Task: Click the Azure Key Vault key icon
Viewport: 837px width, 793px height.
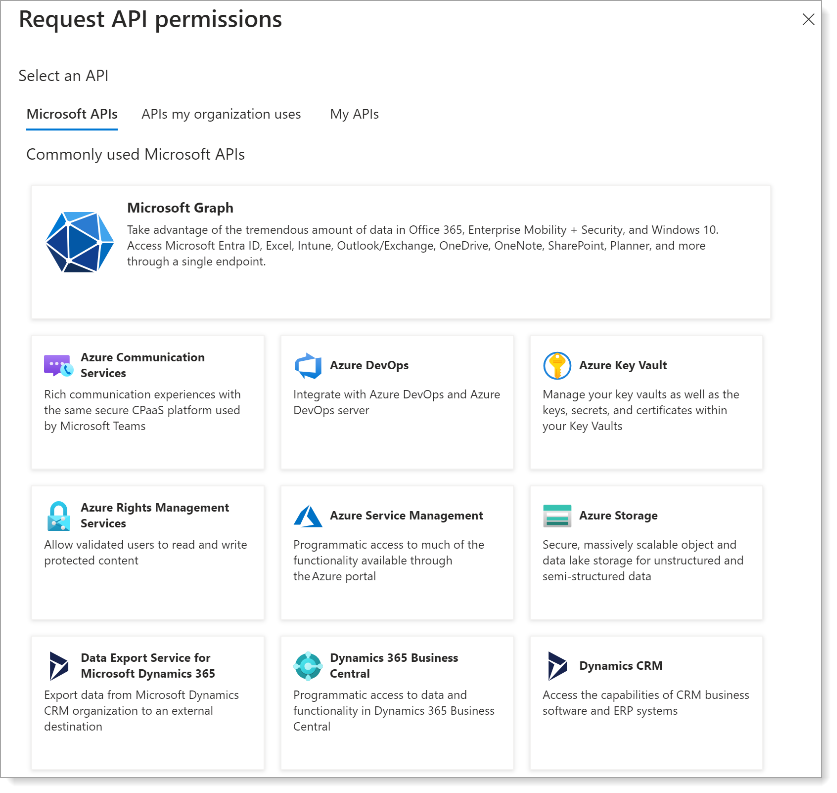Action: point(557,366)
